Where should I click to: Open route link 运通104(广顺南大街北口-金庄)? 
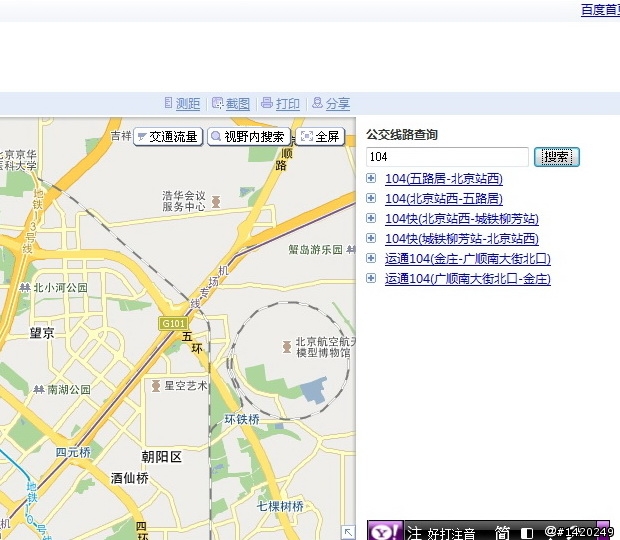pyautogui.click(x=468, y=279)
